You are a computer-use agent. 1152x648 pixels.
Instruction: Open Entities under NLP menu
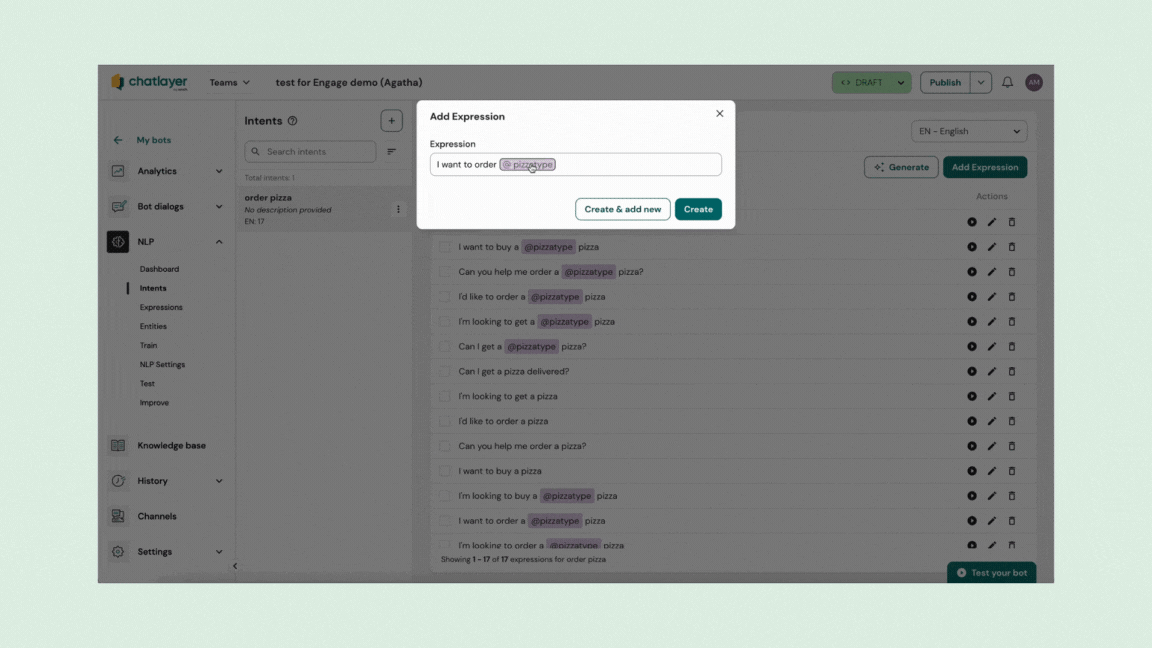[x=153, y=327]
